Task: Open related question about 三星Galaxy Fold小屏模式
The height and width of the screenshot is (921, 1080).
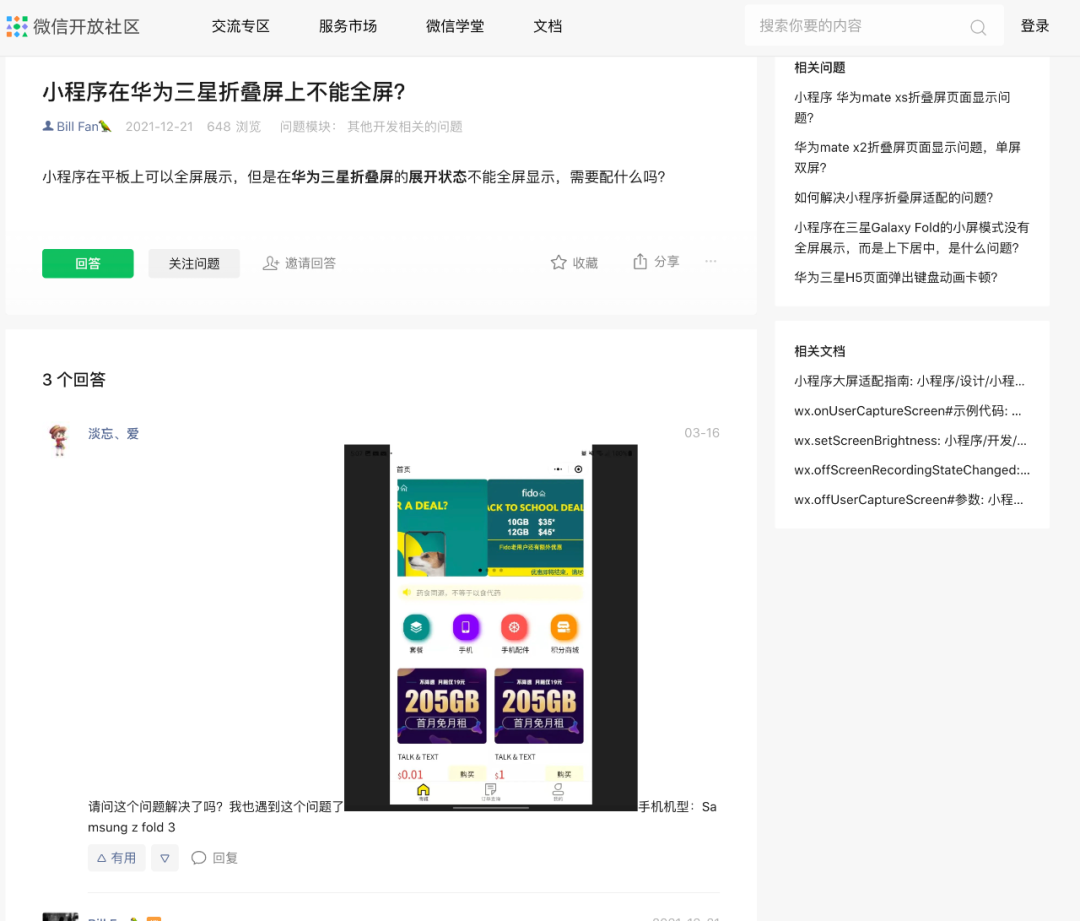Action: (x=911, y=238)
